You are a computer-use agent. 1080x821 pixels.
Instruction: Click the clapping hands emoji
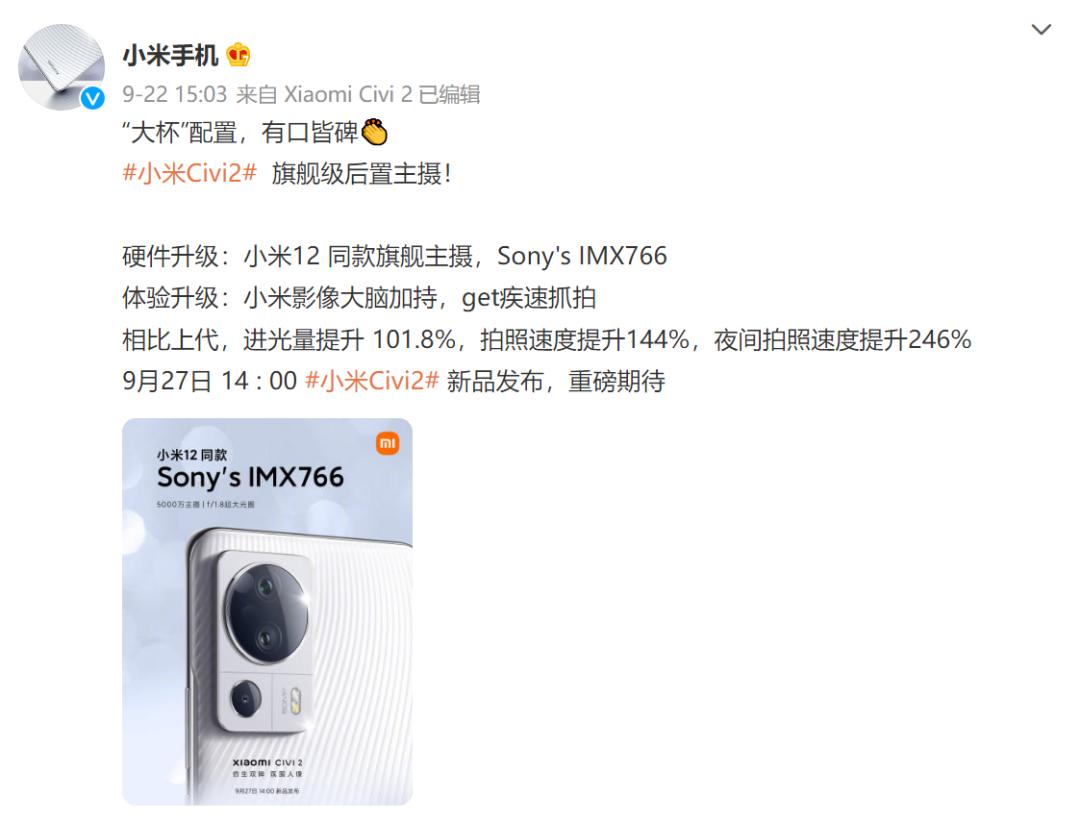[375, 132]
